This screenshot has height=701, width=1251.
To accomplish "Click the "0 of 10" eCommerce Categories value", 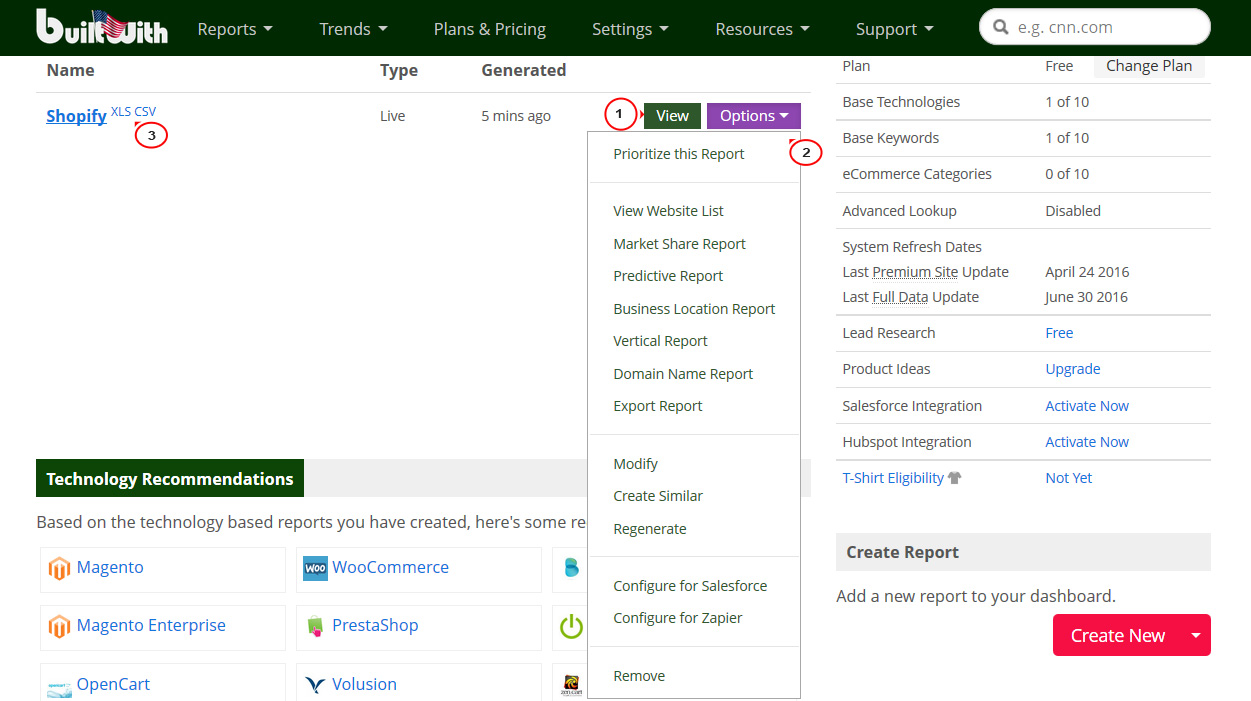I will tap(1067, 174).
